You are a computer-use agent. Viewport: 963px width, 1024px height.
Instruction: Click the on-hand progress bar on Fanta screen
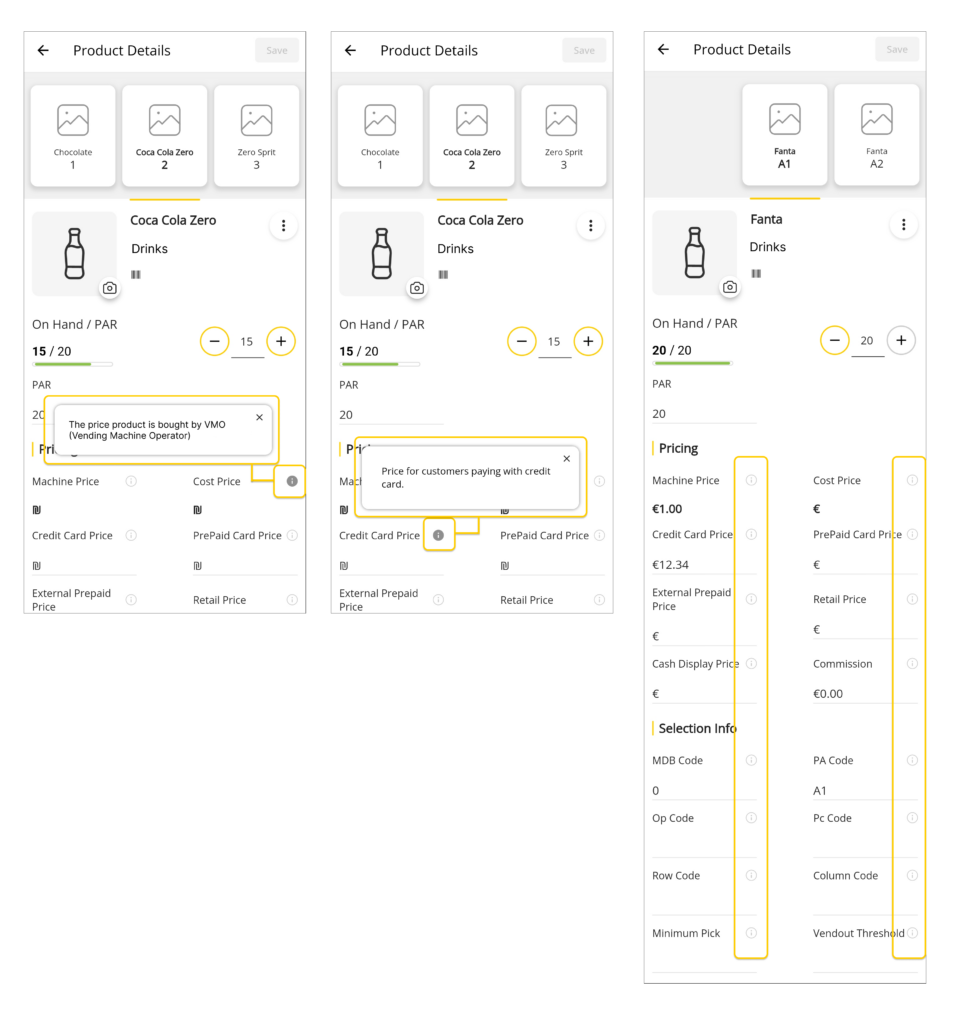click(x=692, y=363)
